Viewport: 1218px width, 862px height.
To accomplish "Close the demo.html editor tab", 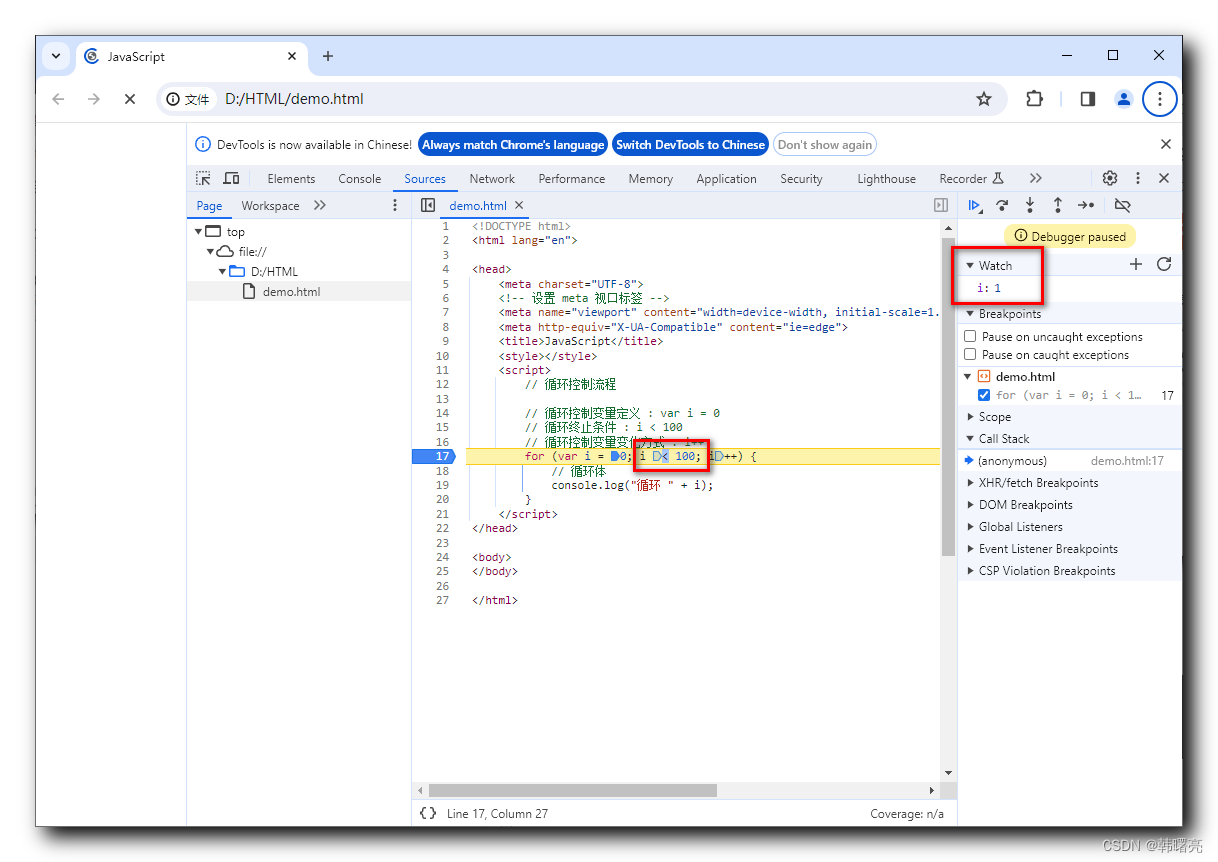I will (x=518, y=205).
